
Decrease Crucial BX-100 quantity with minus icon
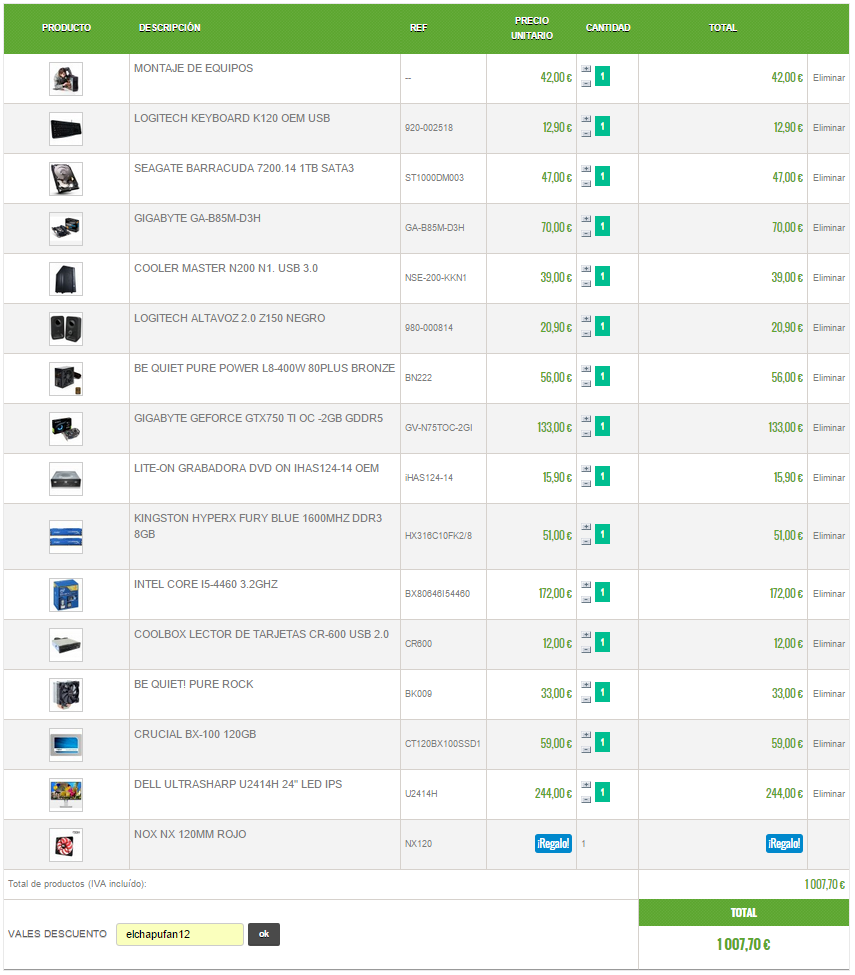click(x=586, y=749)
